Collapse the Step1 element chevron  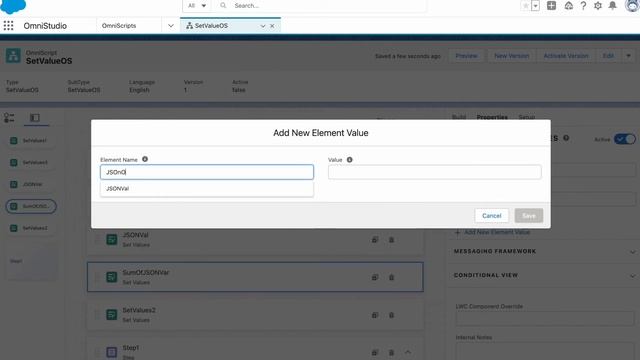click(x=408, y=352)
